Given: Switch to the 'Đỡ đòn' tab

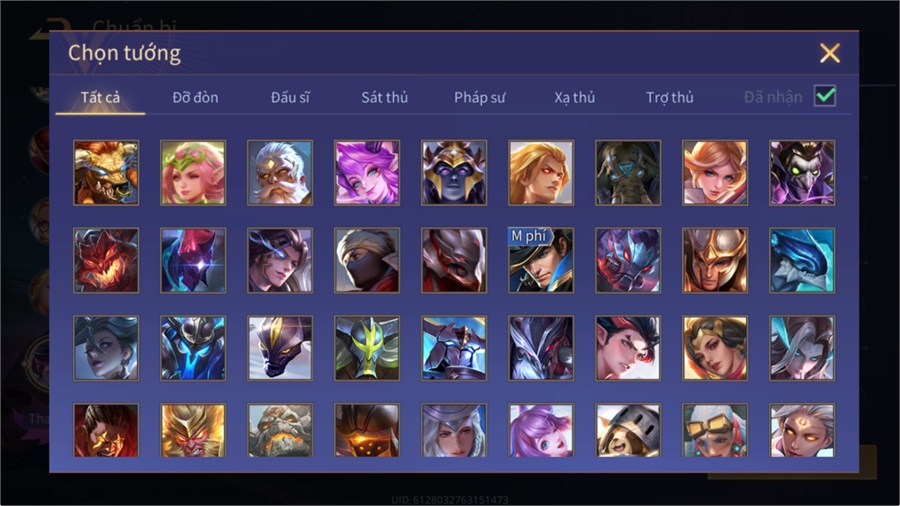Looking at the screenshot, I should 195,98.
